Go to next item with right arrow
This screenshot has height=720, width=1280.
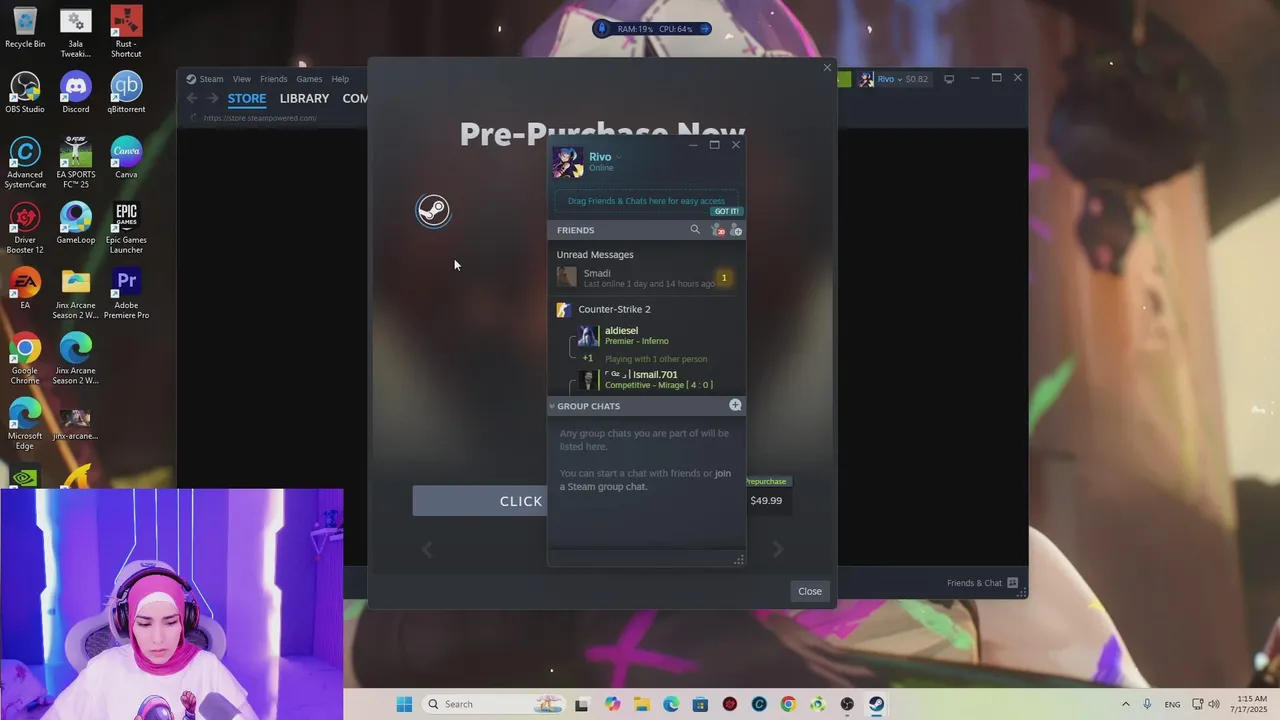778,549
